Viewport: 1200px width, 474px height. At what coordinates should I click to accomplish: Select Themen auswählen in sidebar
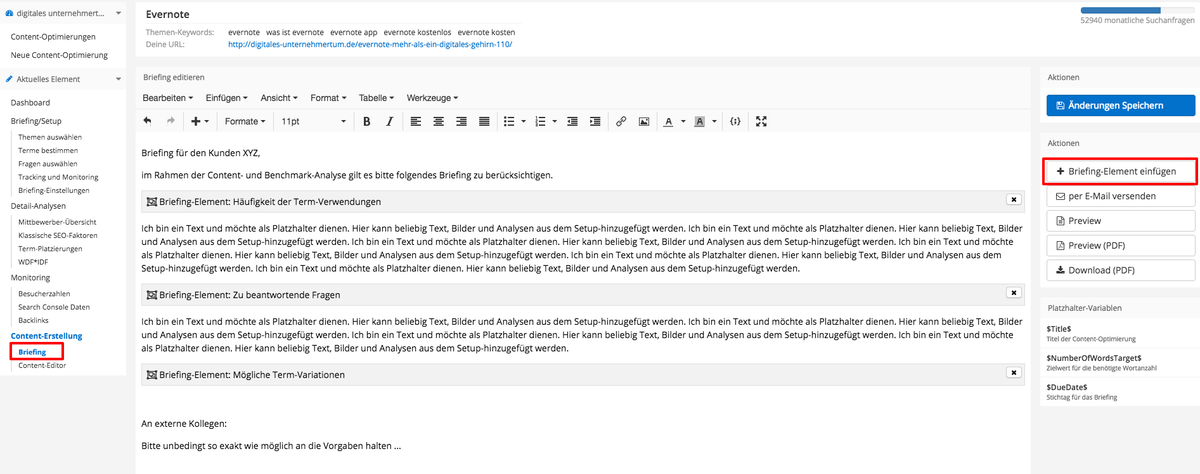pyautogui.click(x=50, y=136)
